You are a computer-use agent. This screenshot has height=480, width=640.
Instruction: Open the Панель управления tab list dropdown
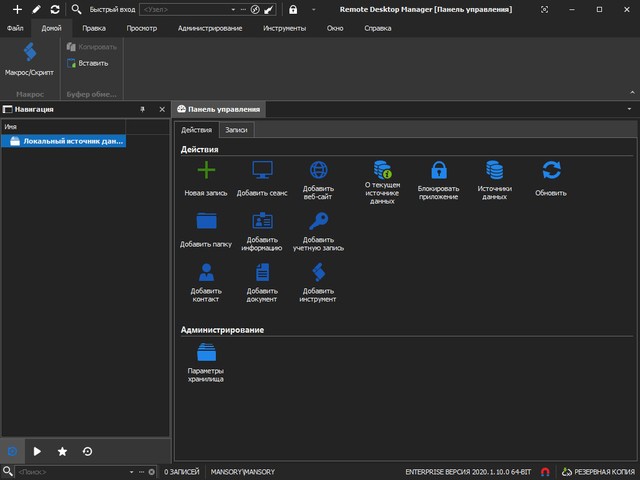point(629,108)
